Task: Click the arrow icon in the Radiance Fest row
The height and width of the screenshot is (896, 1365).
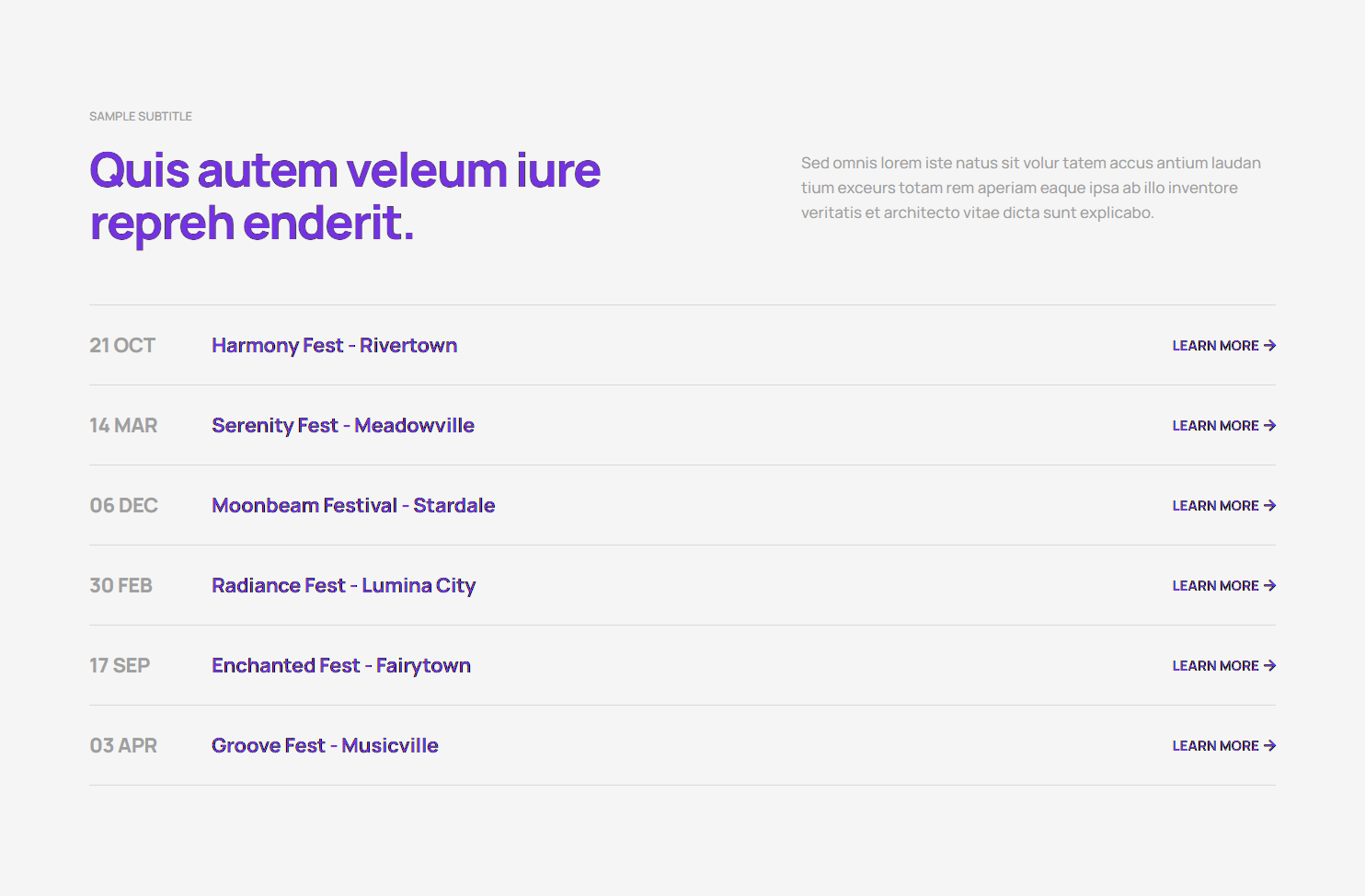Action: pos(1269,586)
